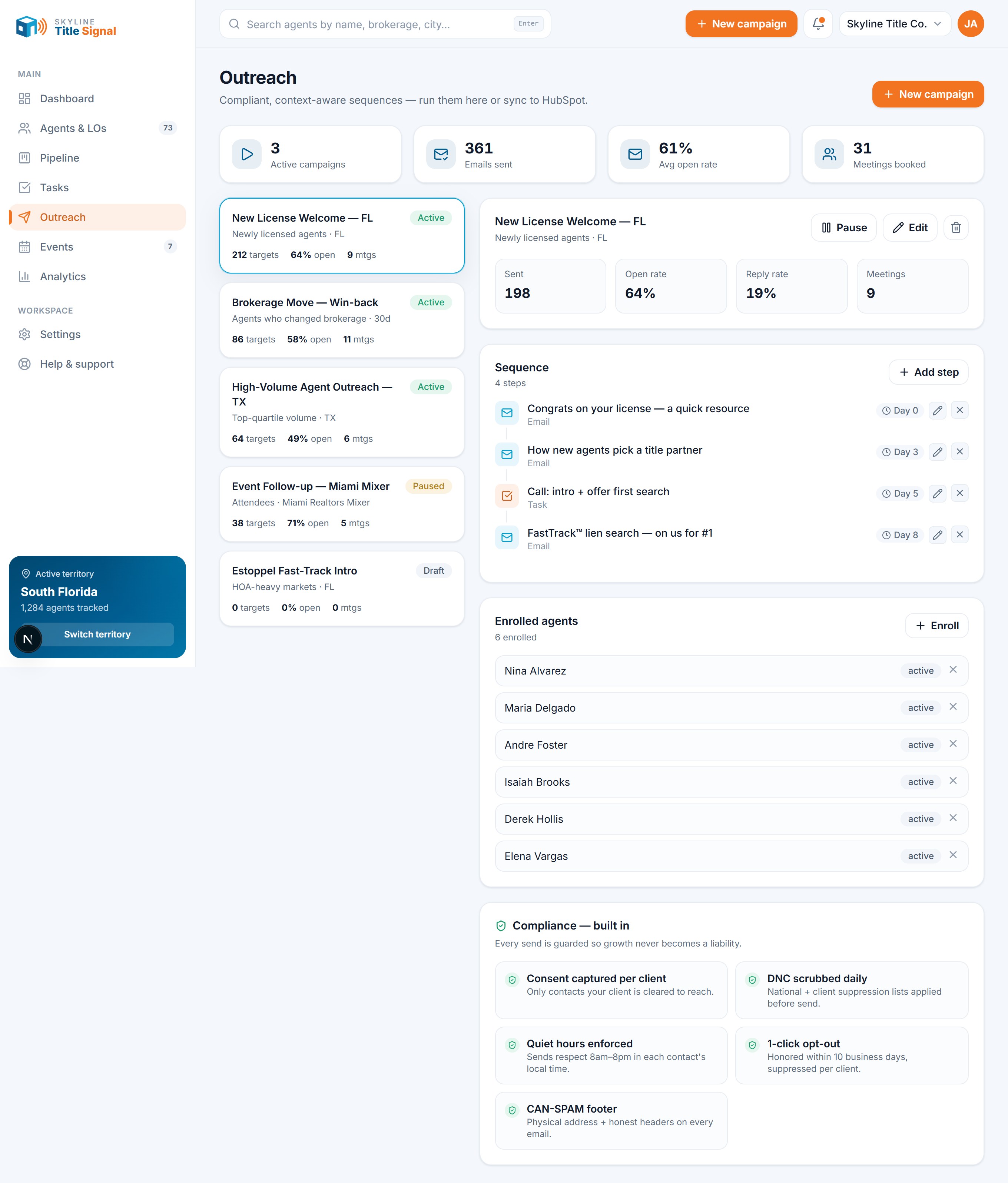
Task: Select the Event Follow-up — Miami Mixer campaign
Action: tap(342, 504)
